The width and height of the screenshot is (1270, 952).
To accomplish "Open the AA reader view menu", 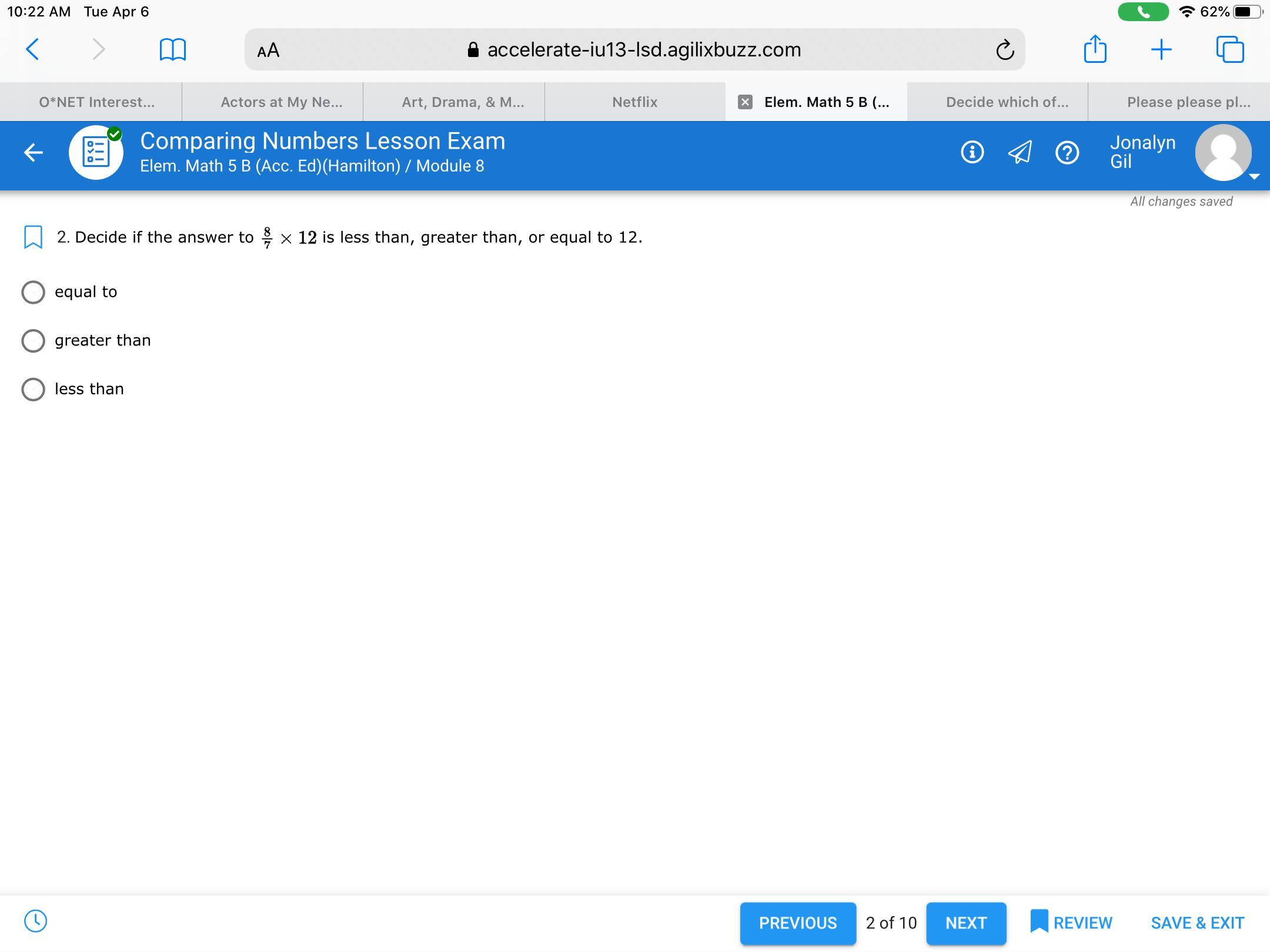I will [x=268, y=51].
